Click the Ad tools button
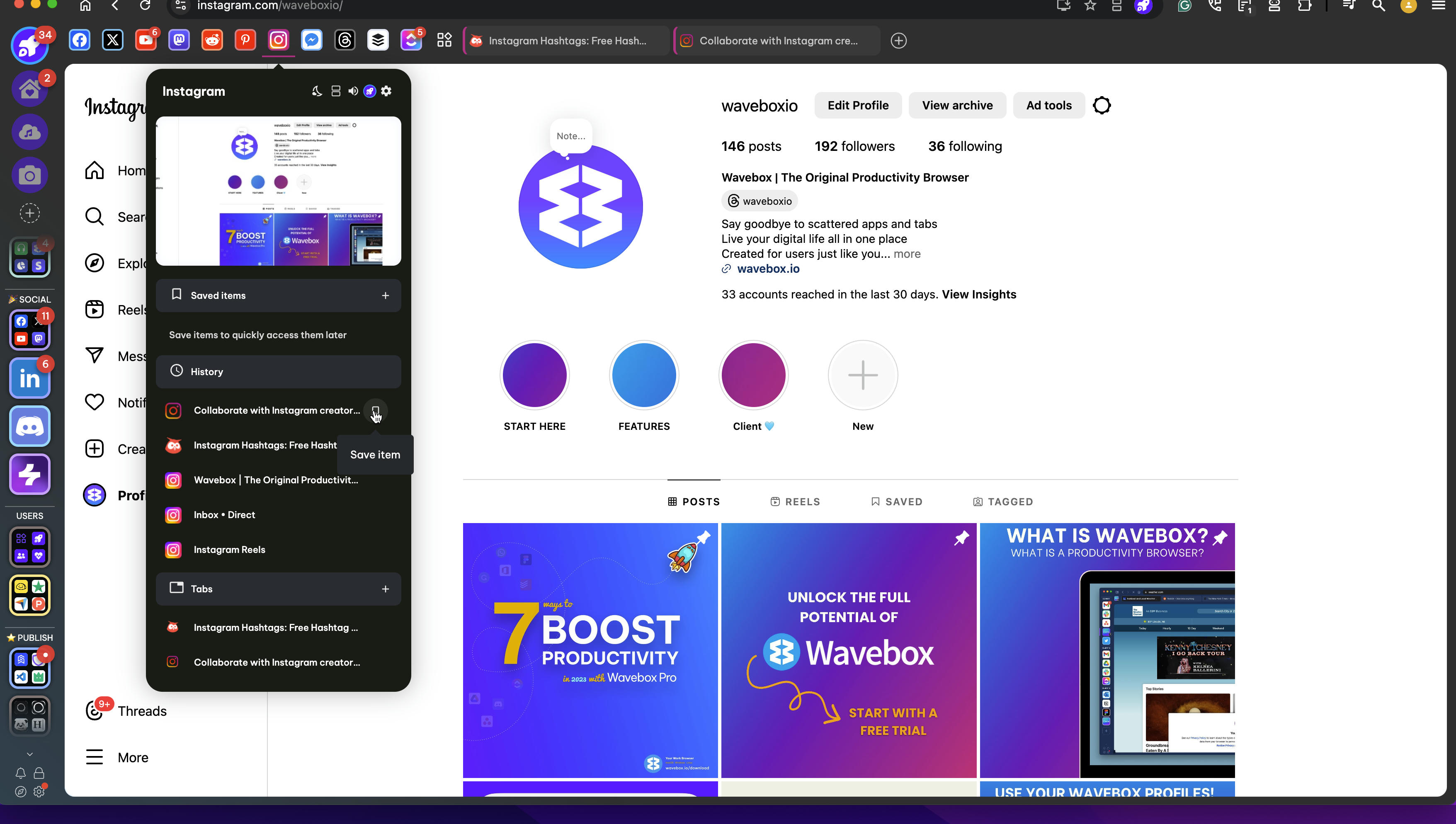This screenshot has height=824, width=1456. tap(1048, 105)
